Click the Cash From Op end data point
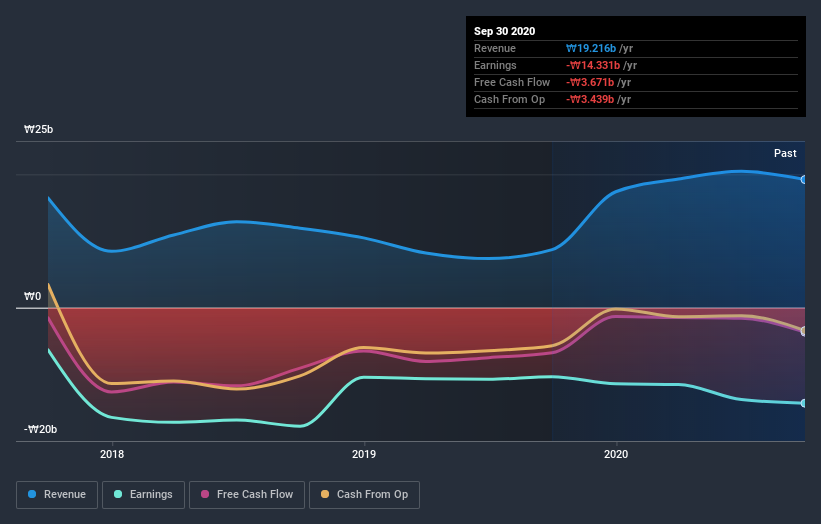 pyautogui.click(x=804, y=331)
